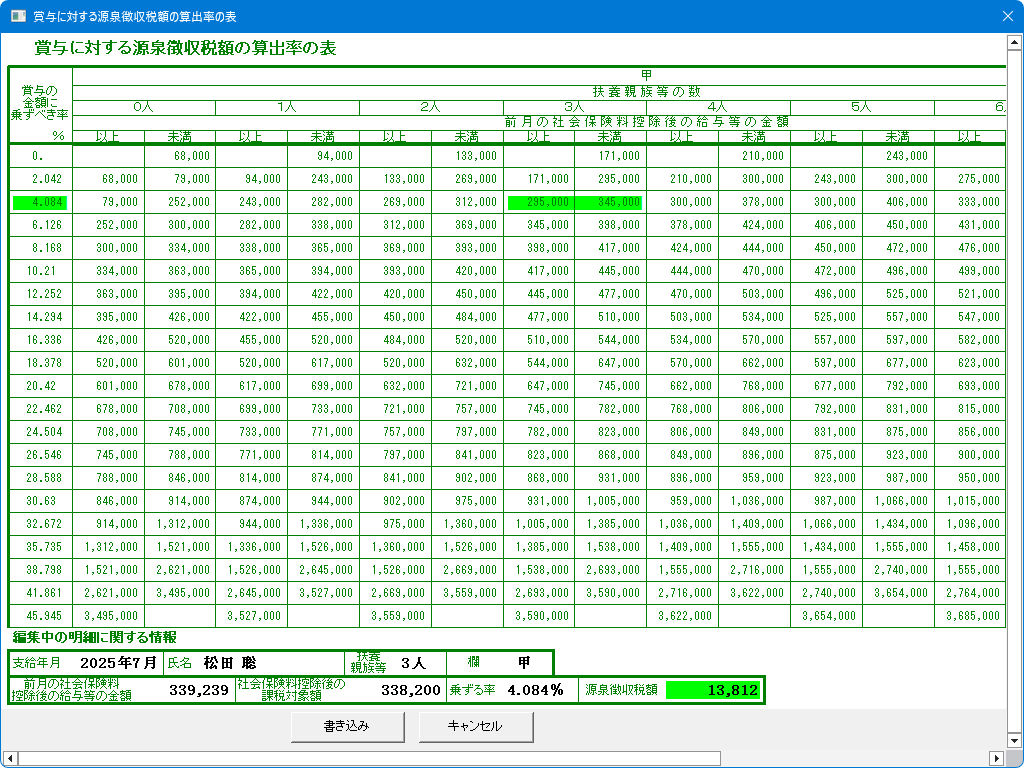Click the application icon in the title bar
The image size is (1024, 768).
(17, 16)
